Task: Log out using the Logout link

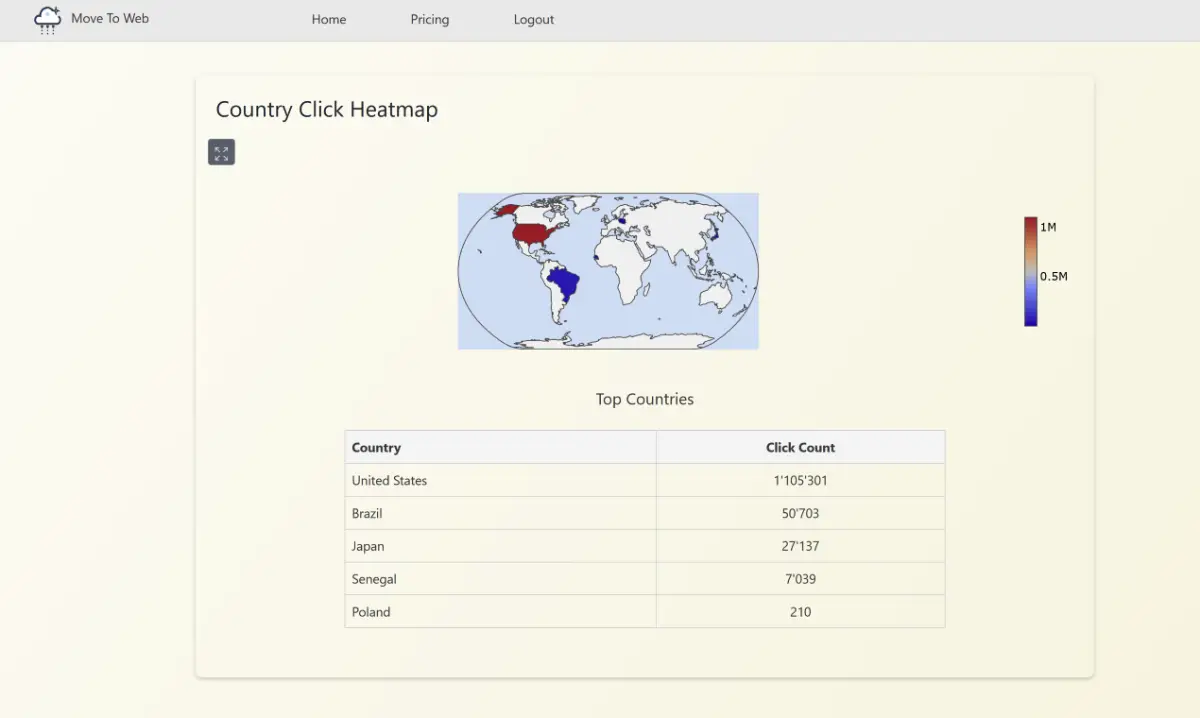Action: [x=533, y=19]
